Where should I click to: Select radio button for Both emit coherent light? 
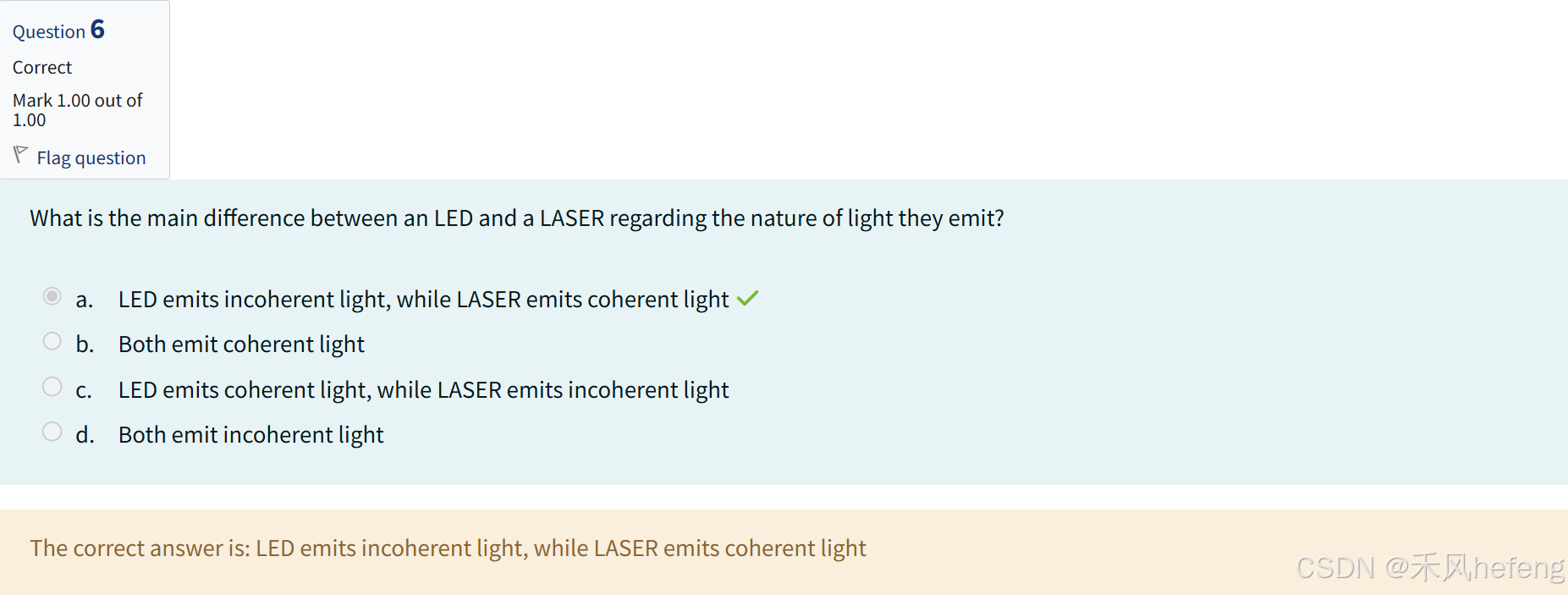point(52,340)
